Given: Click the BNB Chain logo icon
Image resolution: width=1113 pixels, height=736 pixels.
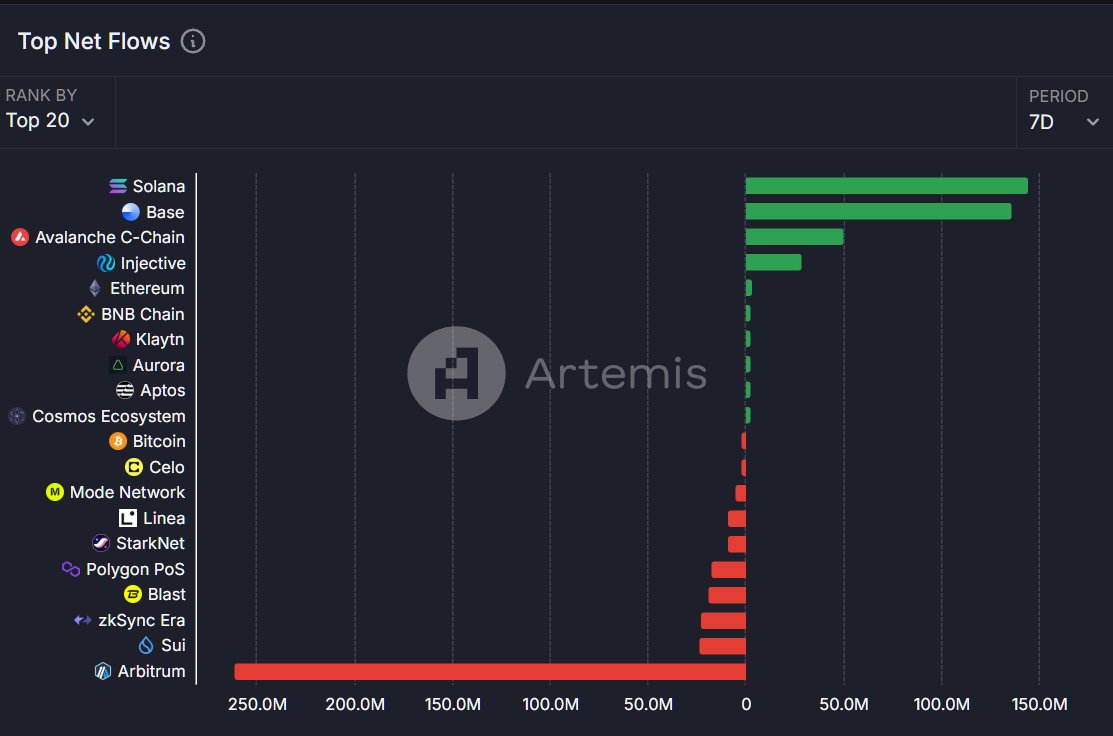Looking at the screenshot, I should (x=86, y=314).
